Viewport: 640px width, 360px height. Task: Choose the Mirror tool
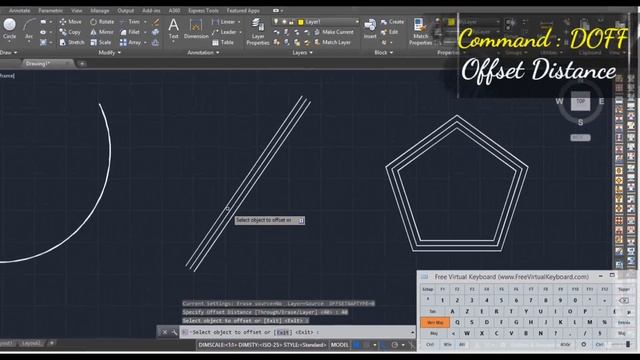(x=102, y=32)
